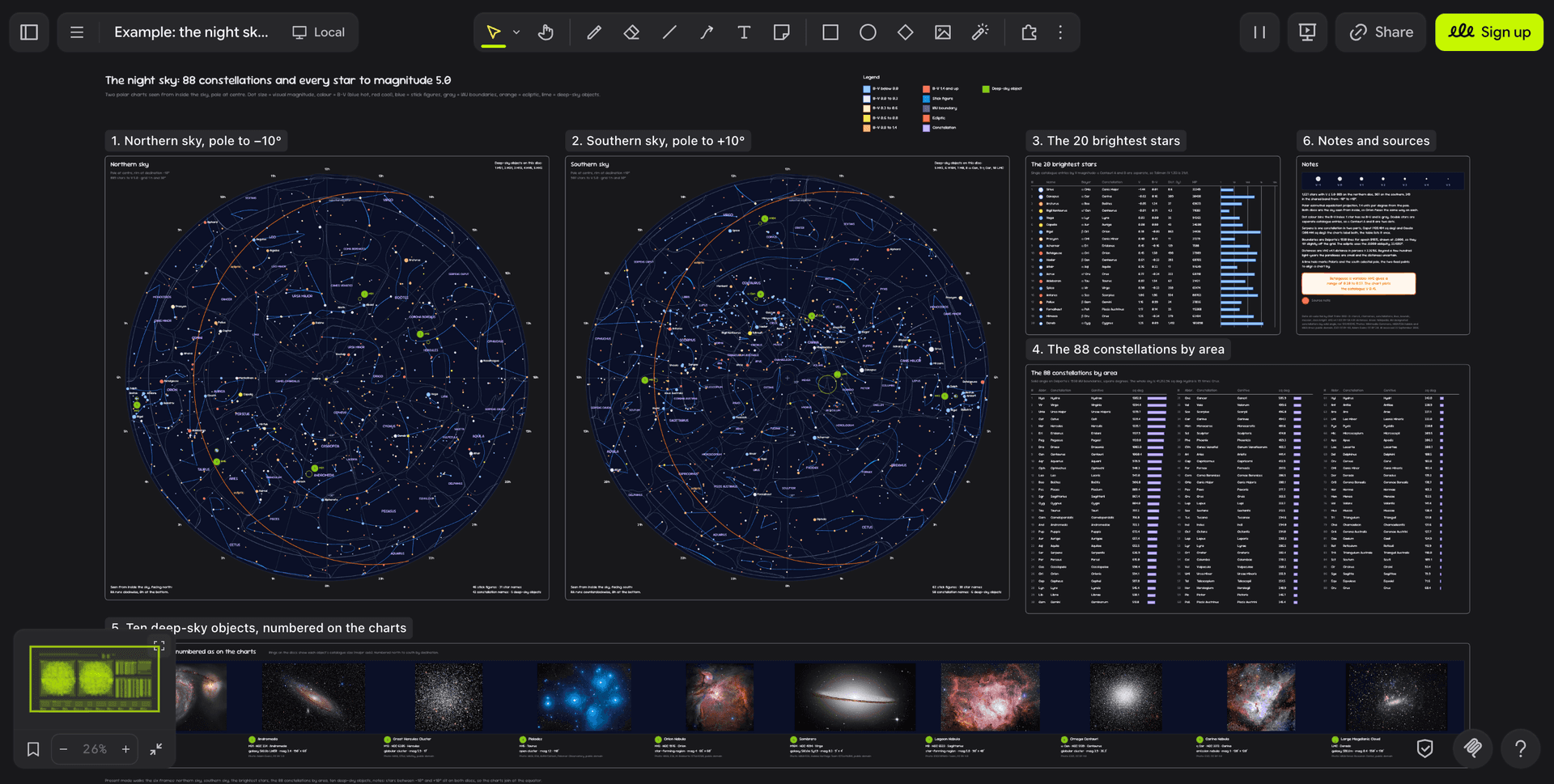Select the Arrow tool

click(707, 32)
